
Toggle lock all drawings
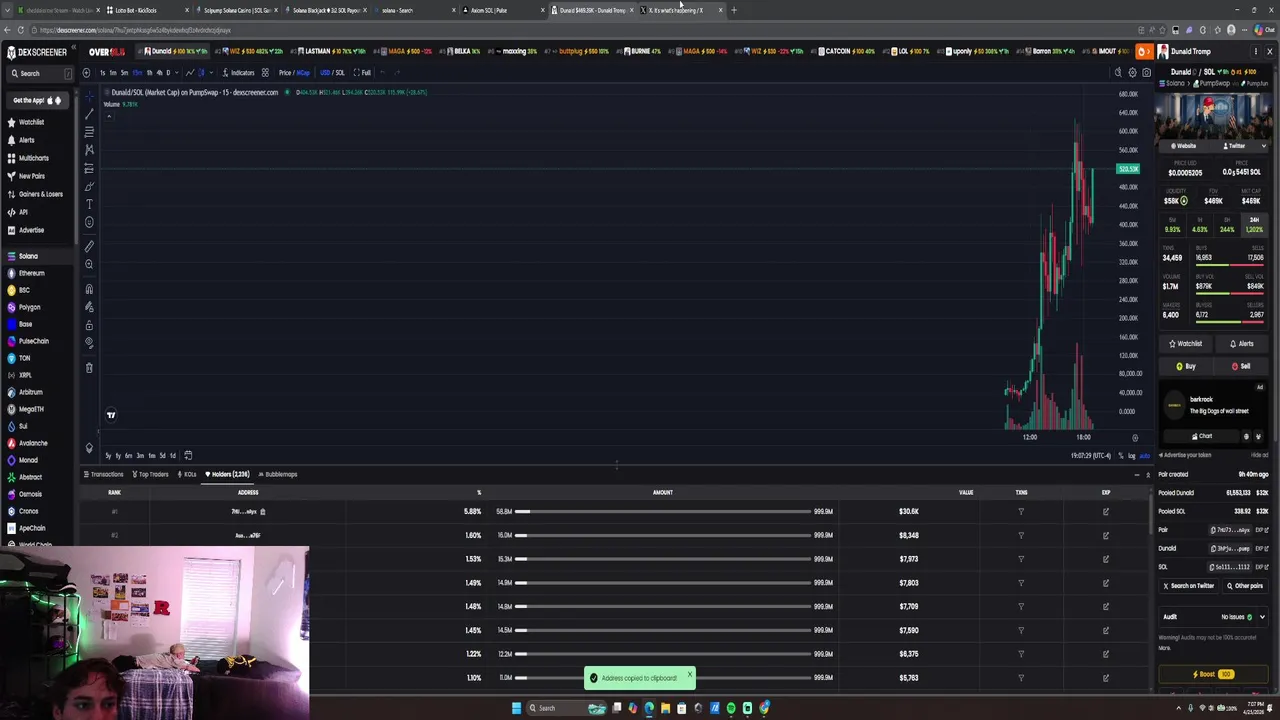pos(89,325)
